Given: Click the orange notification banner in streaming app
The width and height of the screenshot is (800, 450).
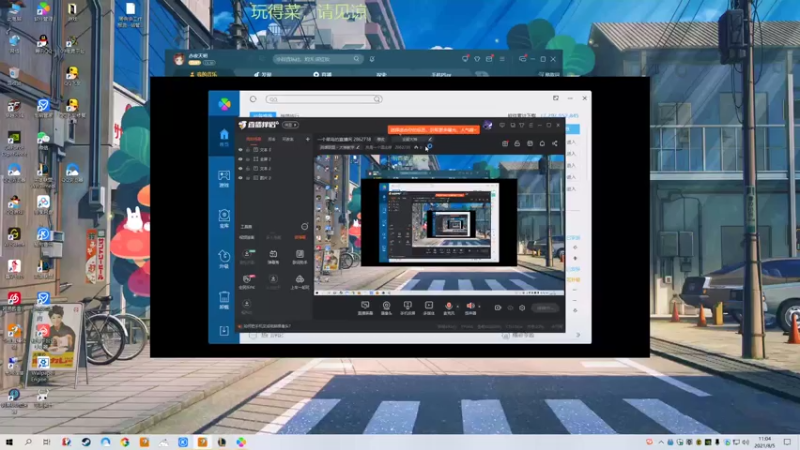Looking at the screenshot, I should point(434,130).
